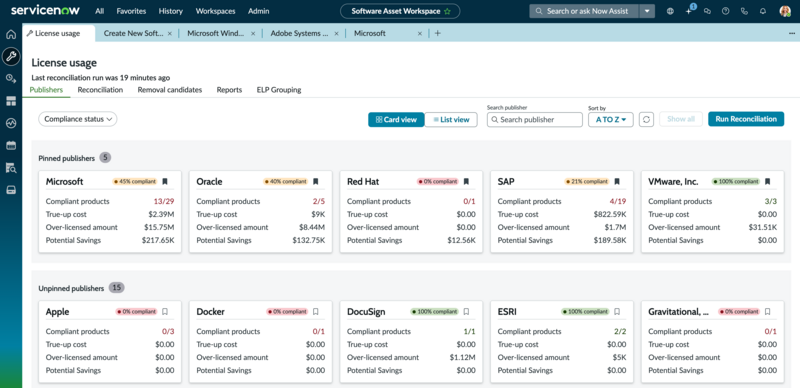Open the help question mark icon
This screenshot has height=388, width=800.
726,11
